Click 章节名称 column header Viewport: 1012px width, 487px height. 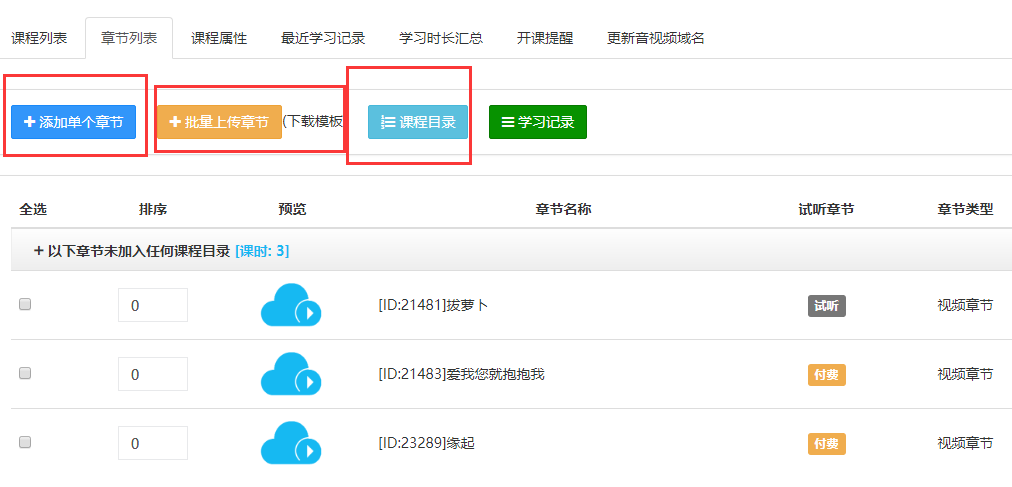coord(563,210)
